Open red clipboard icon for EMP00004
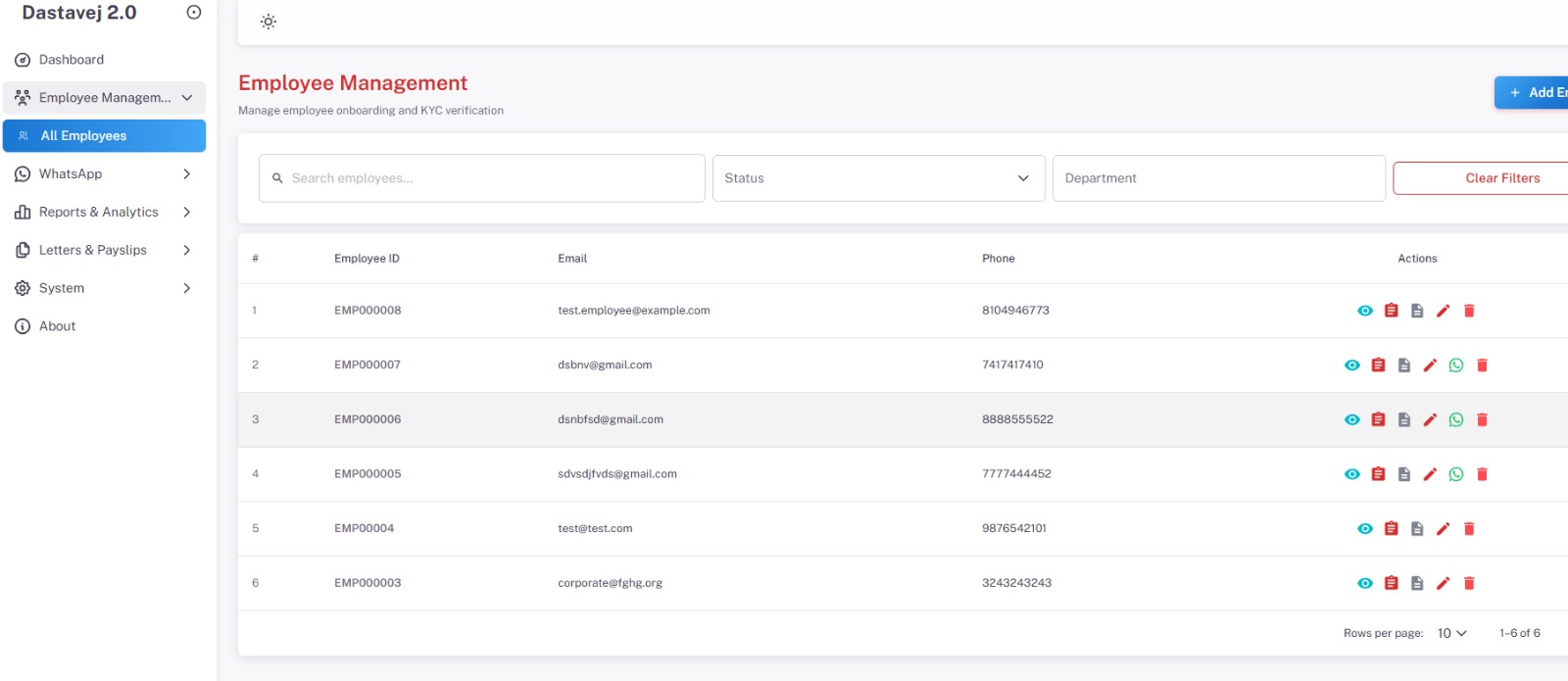 (1391, 529)
